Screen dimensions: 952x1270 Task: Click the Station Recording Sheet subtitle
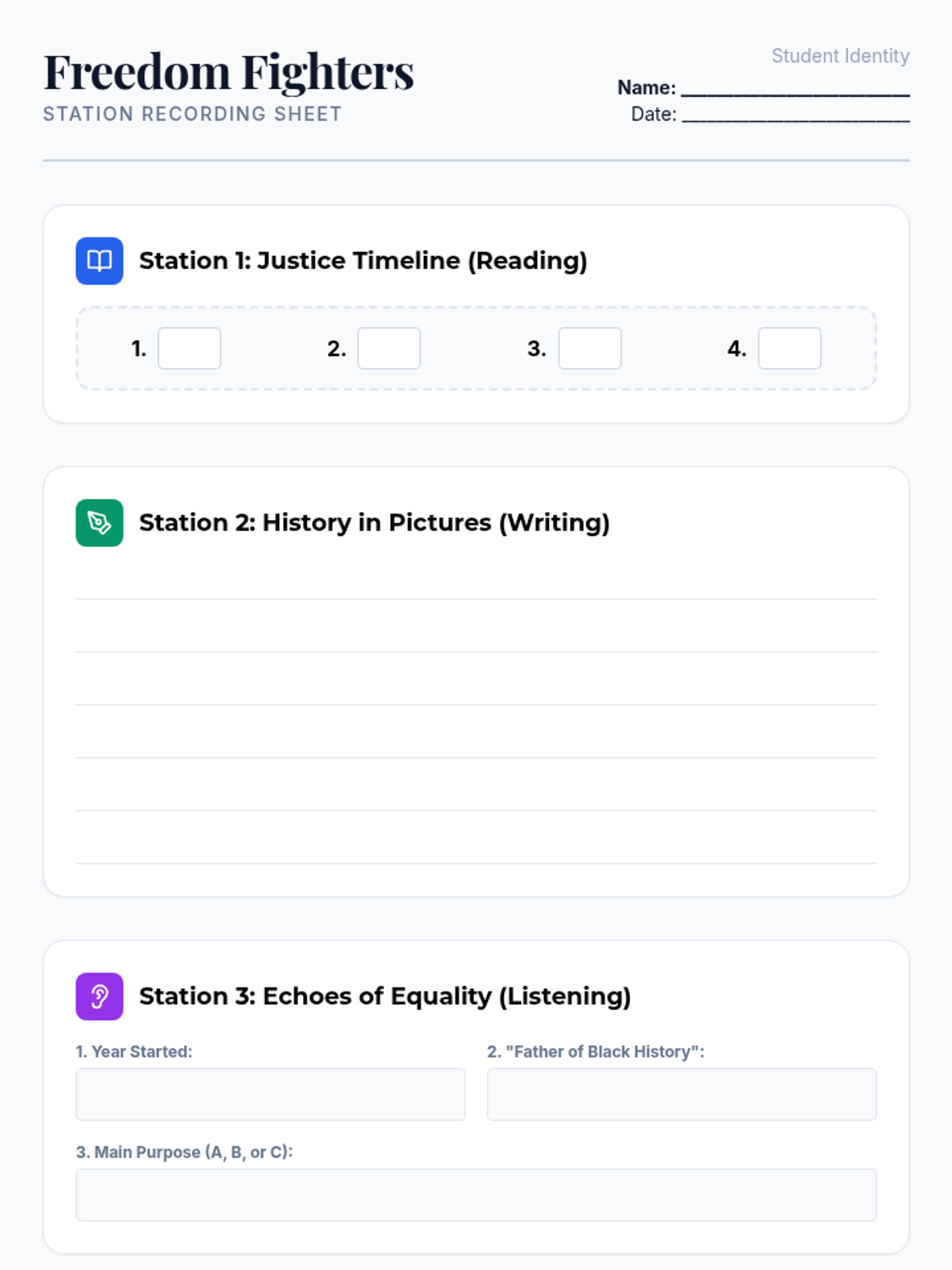[192, 114]
